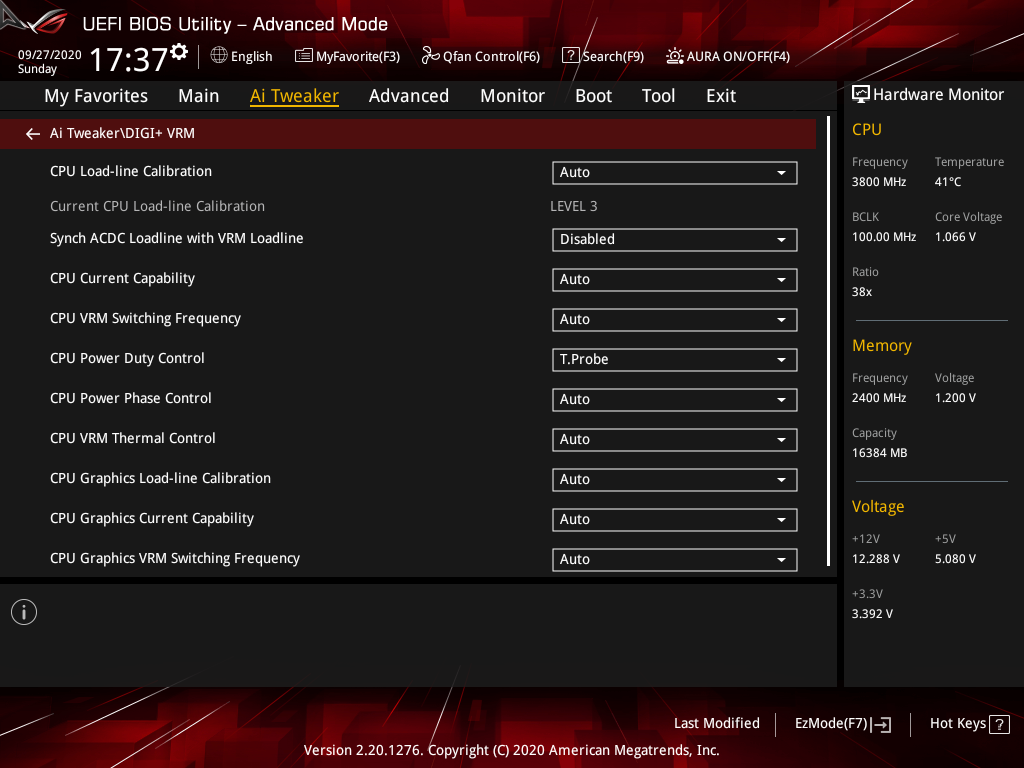Switch to Exit tab

pos(721,96)
